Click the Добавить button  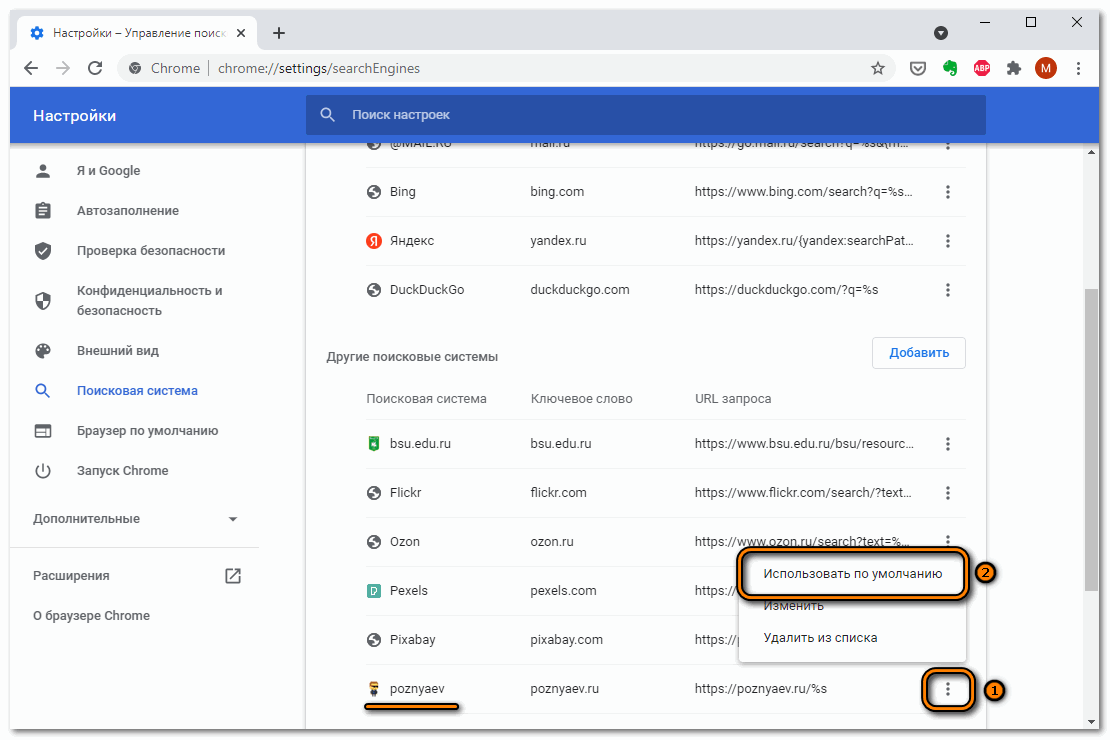point(918,353)
